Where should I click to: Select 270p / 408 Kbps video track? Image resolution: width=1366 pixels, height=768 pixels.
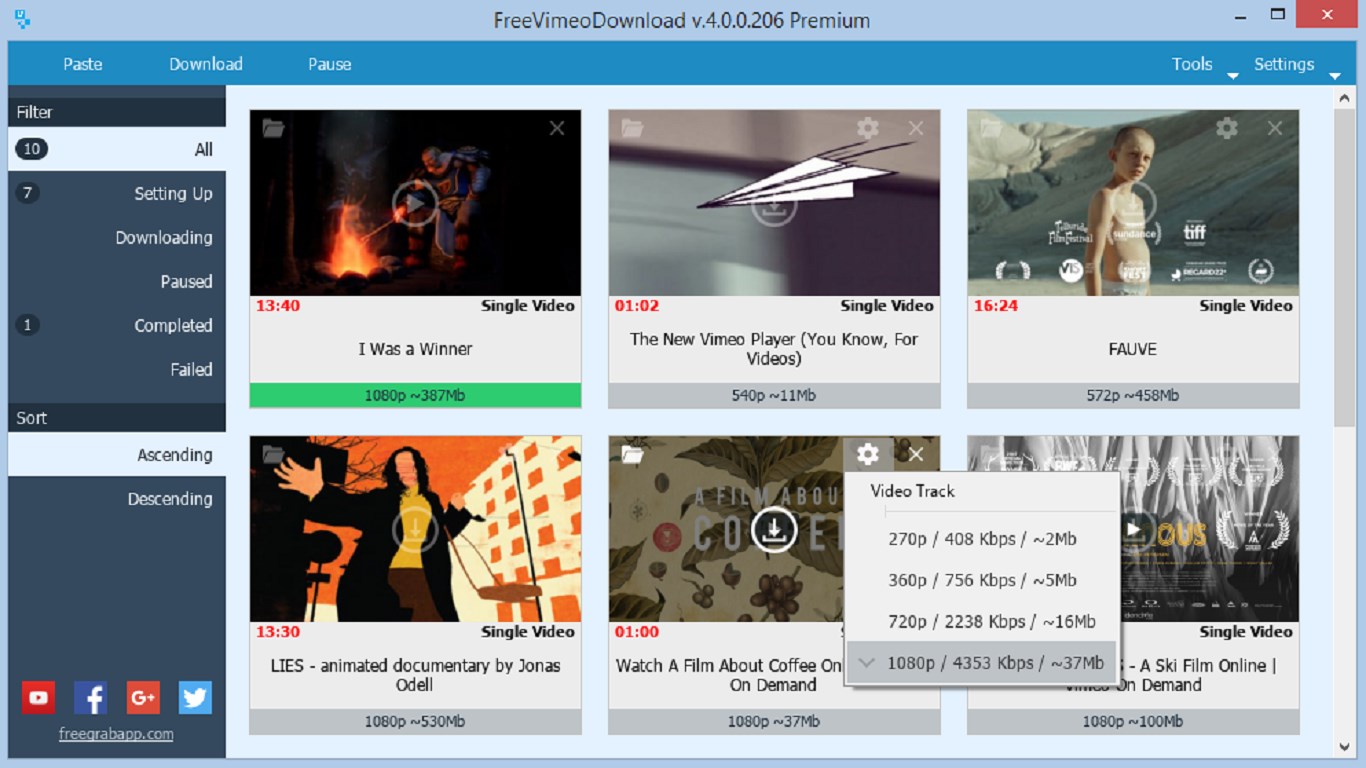(x=982, y=539)
